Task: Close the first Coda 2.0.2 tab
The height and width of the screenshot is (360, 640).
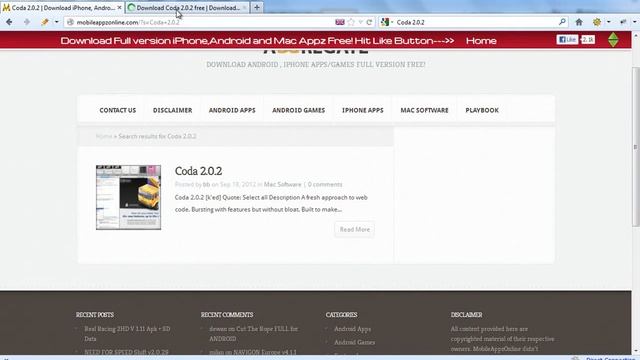Action: 119,7
